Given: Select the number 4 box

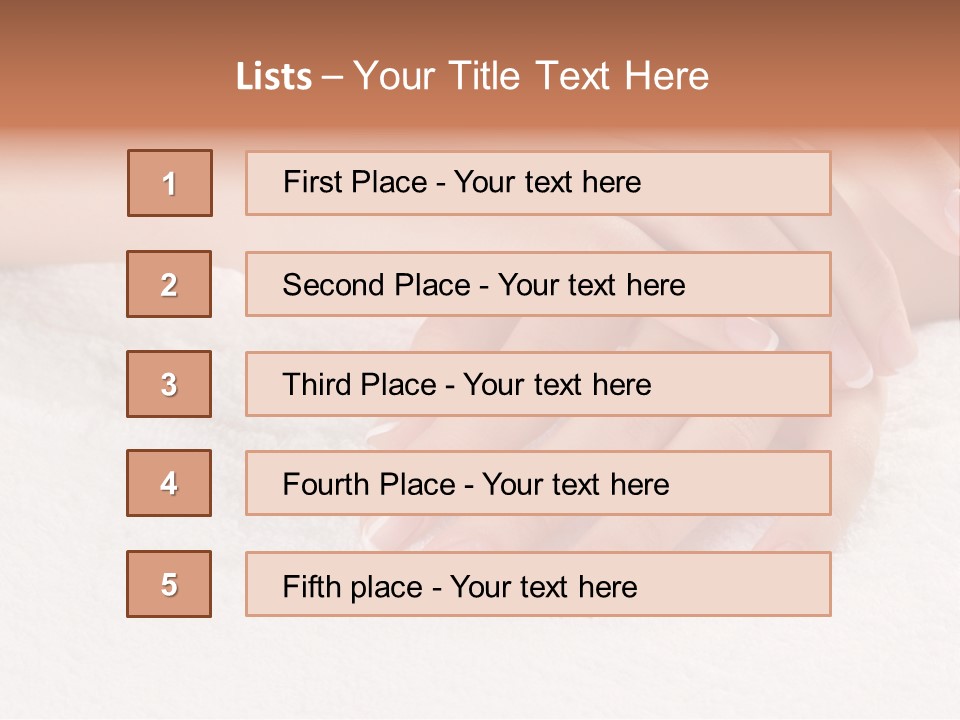Looking at the screenshot, I should tap(169, 483).
